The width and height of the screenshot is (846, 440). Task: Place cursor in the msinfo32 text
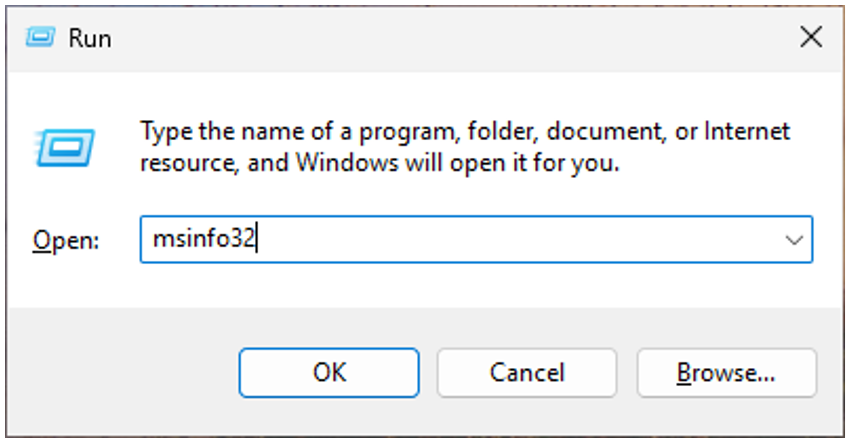coord(205,241)
